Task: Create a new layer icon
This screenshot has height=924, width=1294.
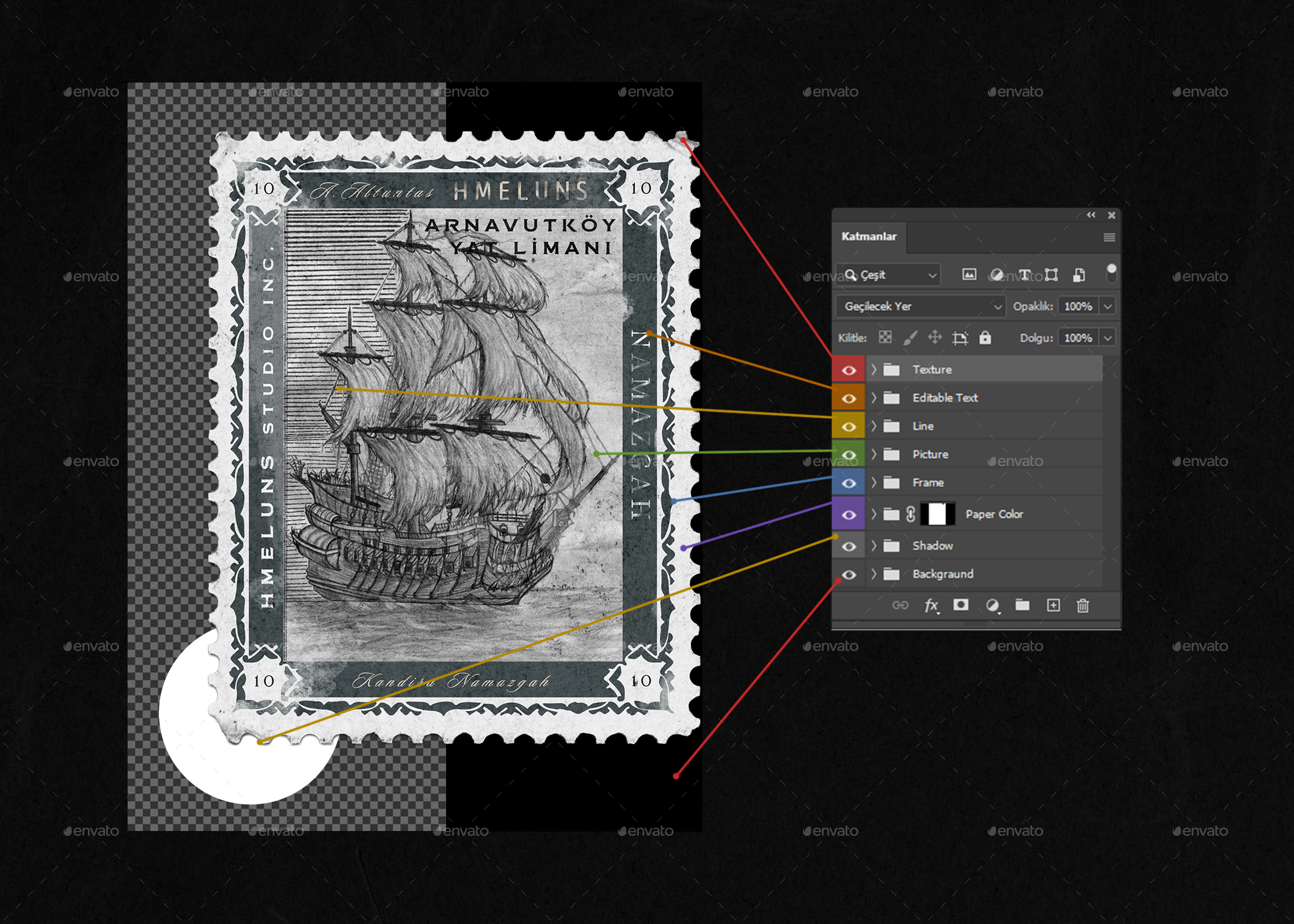Action: [x=1054, y=606]
